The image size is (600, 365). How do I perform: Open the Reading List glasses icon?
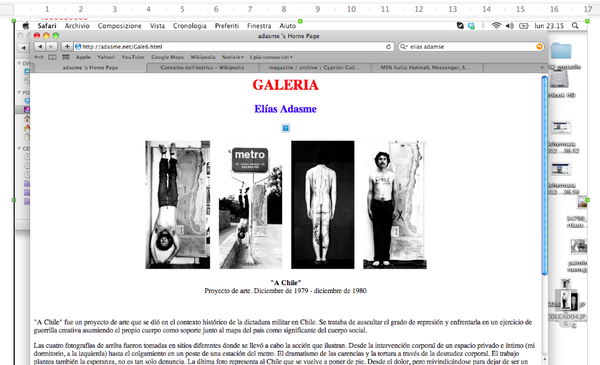pyautogui.click(x=39, y=57)
